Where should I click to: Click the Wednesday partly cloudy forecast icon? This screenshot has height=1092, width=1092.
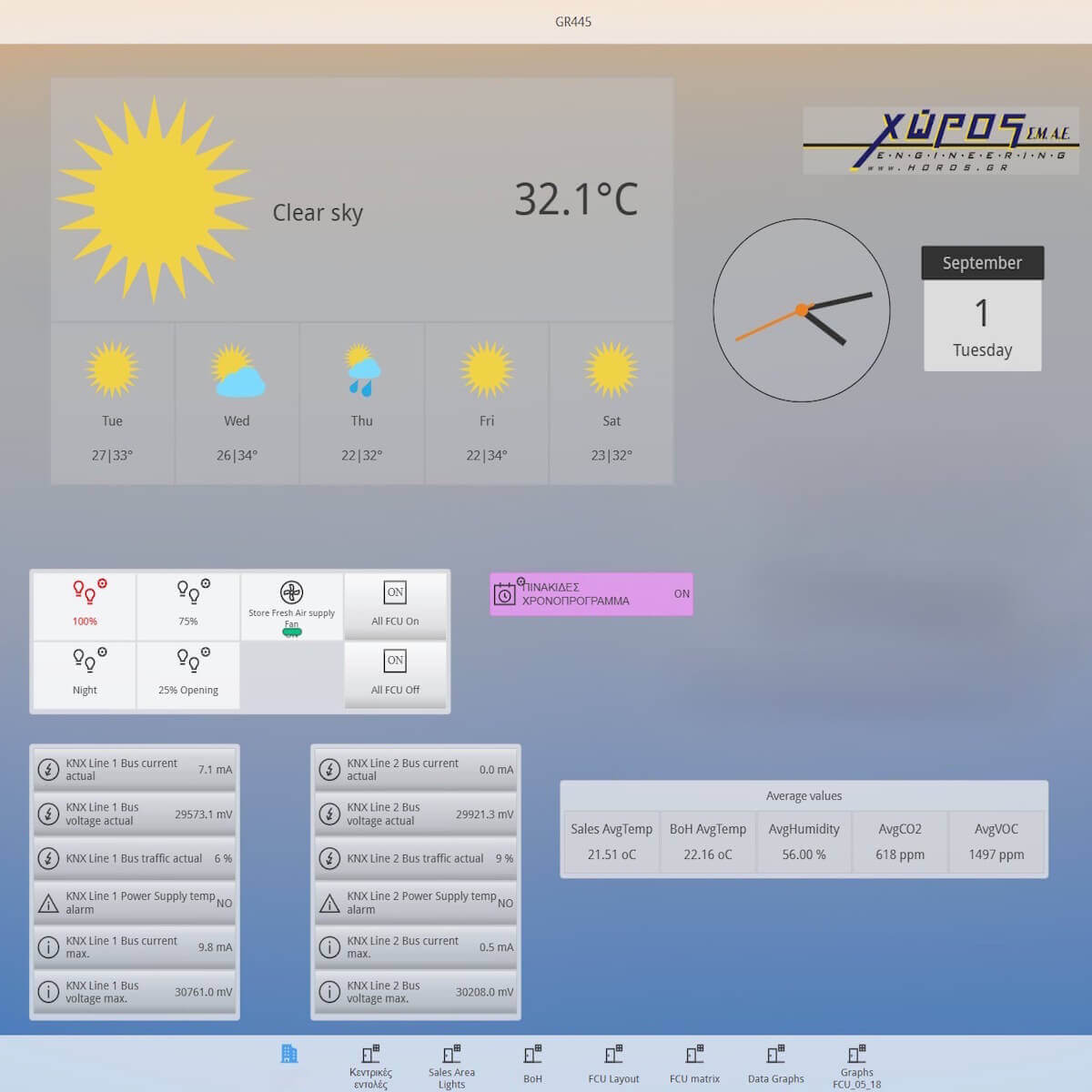coord(238,370)
